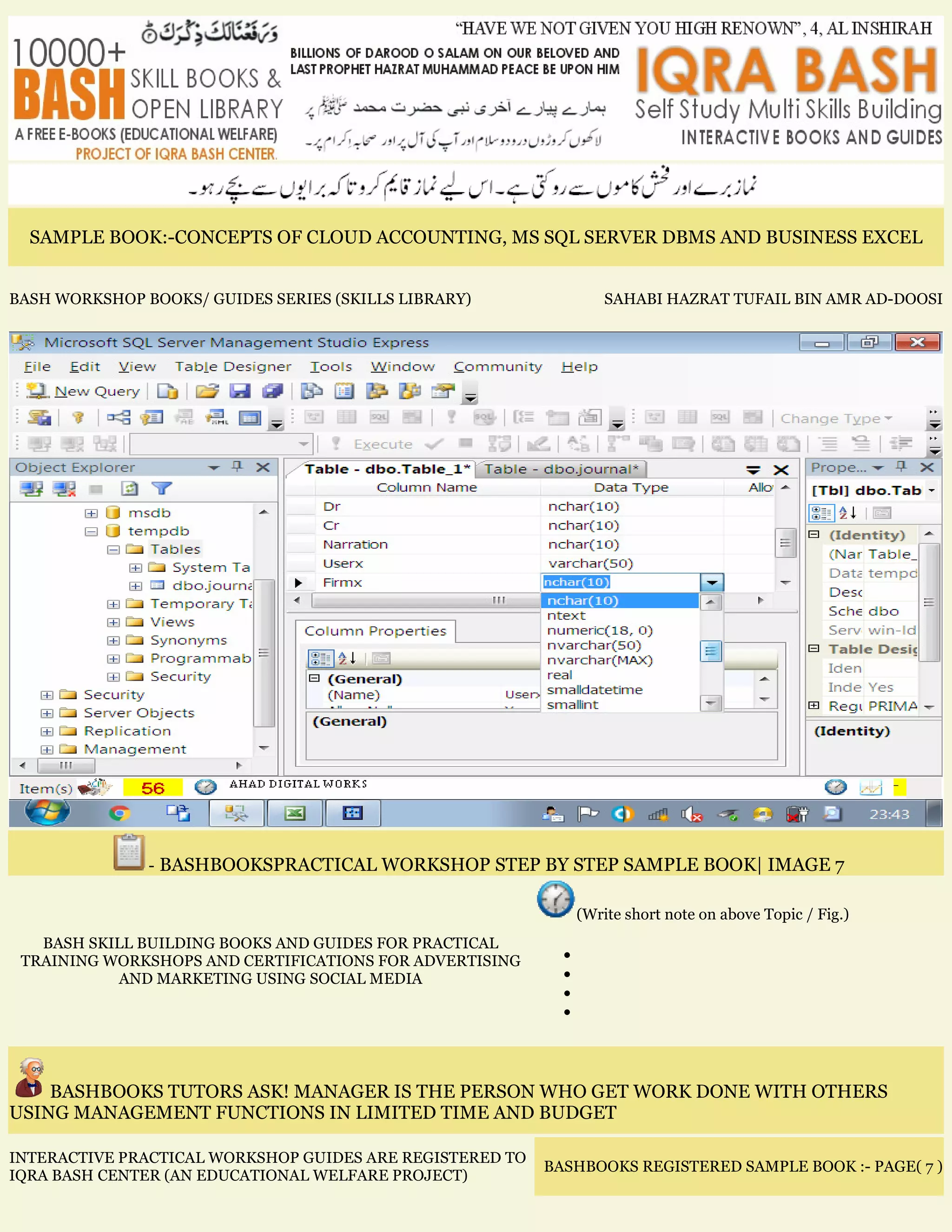Viewport: 952px width, 1232px height.
Task: Refresh the Object Explorer tree
Action: [x=130, y=489]
